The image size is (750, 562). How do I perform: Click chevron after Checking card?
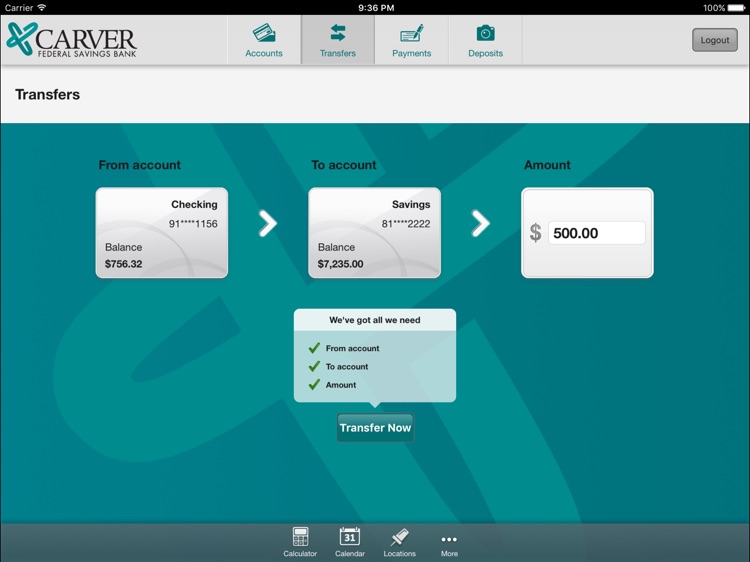pos(268,223)
